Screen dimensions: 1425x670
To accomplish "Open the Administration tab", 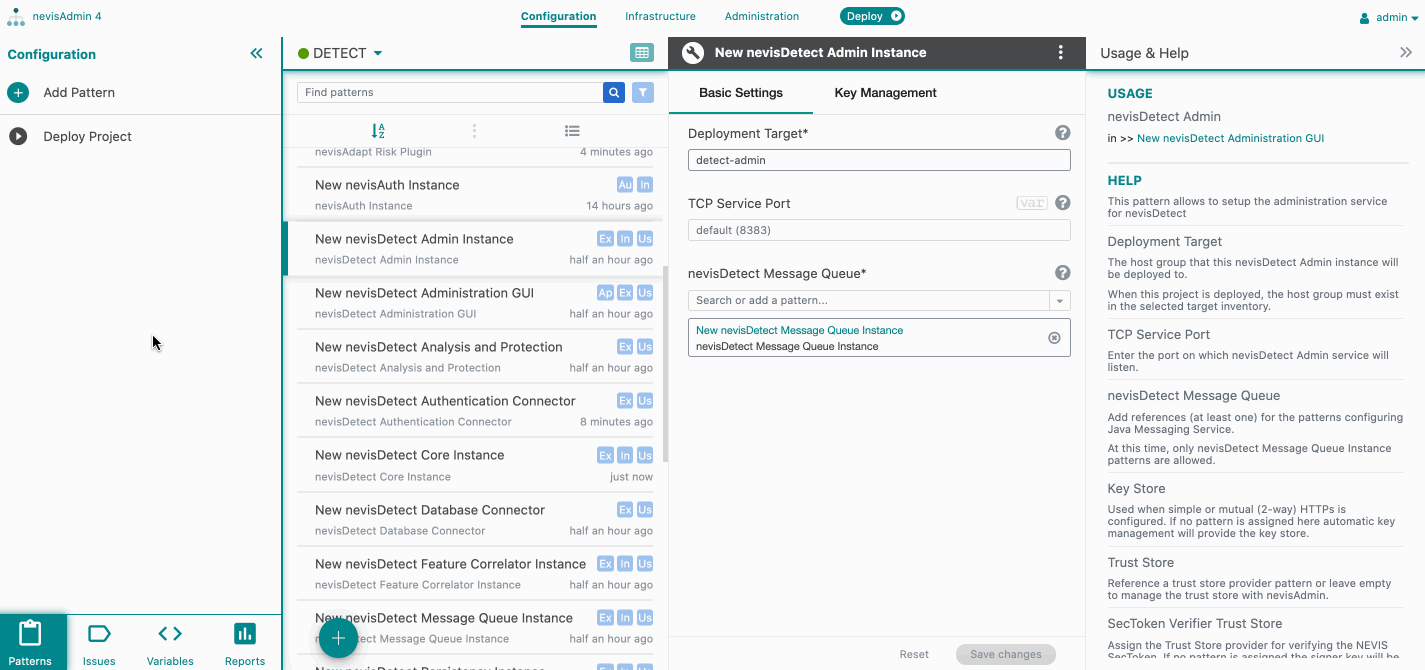I will point(762,16).
